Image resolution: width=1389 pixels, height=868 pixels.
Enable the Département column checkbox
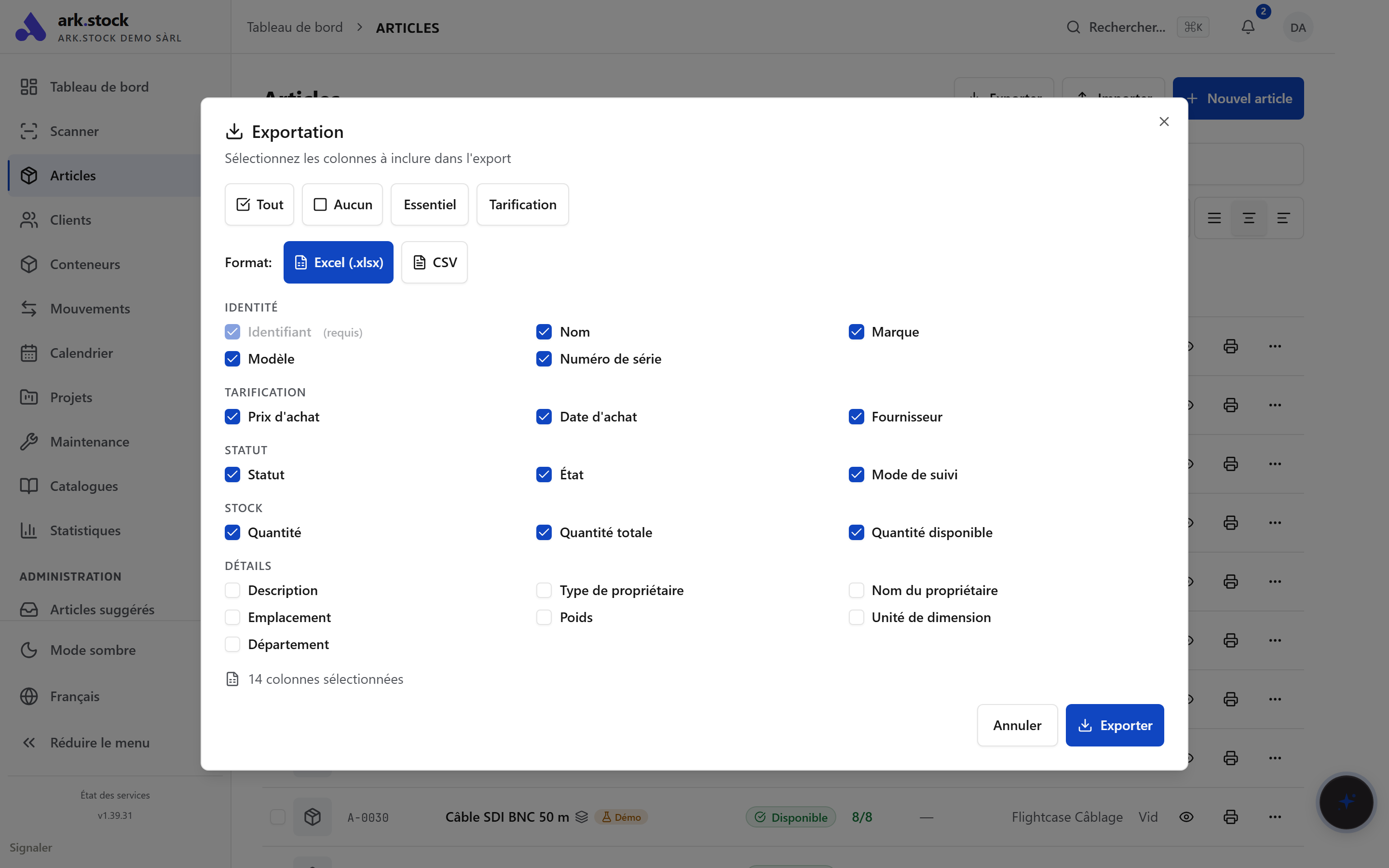point(232,644)
